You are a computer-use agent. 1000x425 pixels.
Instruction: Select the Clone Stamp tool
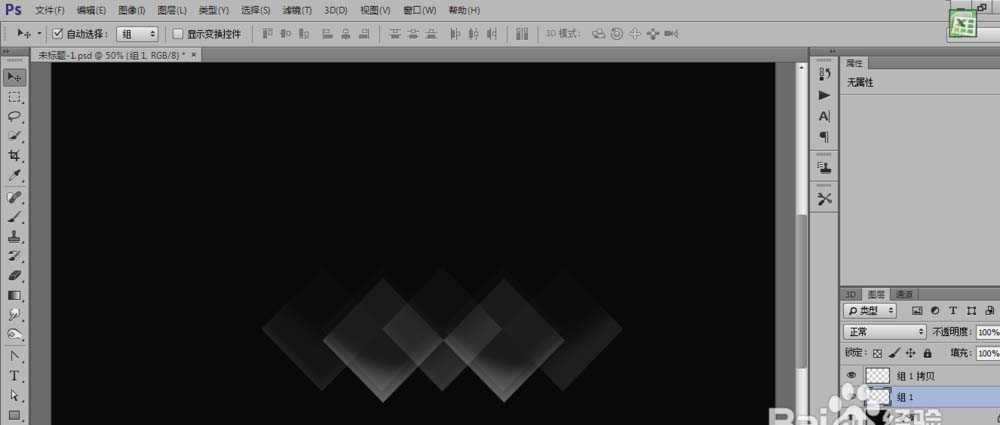pyautogui.click(x=15, y=237)
